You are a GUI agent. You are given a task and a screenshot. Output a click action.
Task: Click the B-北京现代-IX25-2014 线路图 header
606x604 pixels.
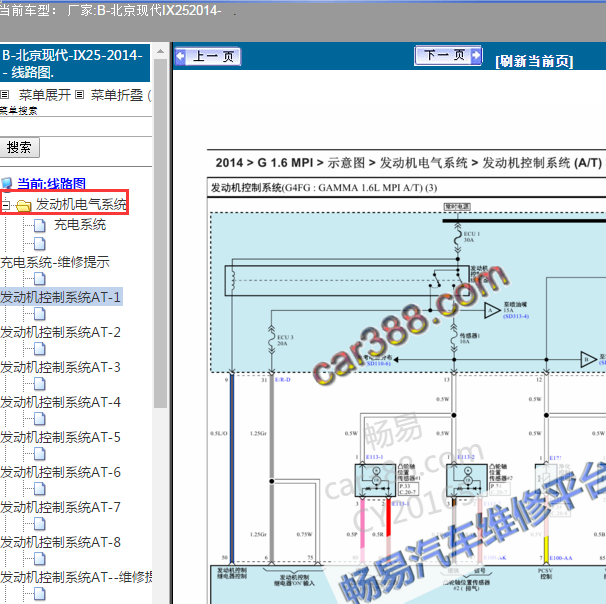(x=74, y=64)
